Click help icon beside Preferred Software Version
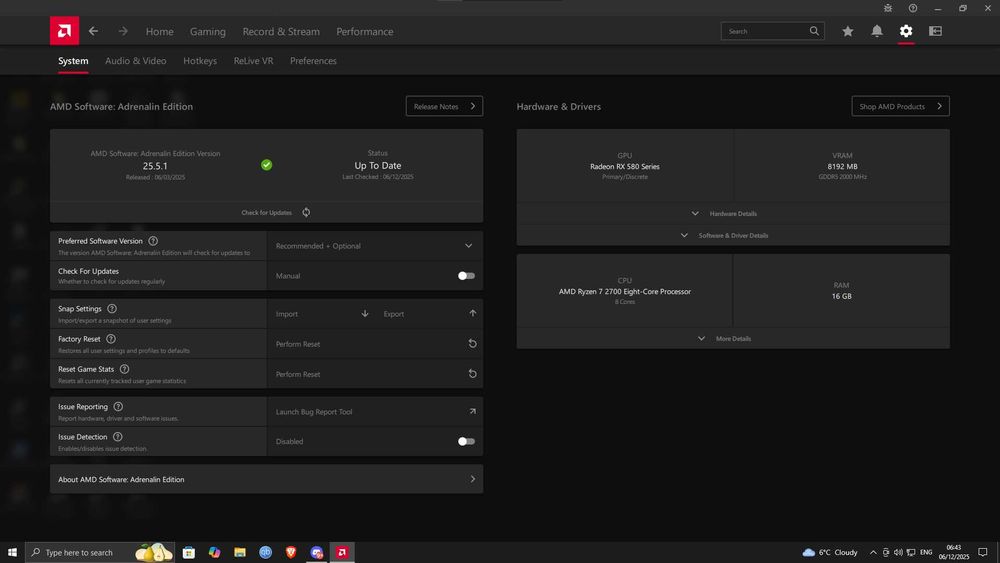This screenshot has height=563, width=1000. point(153,241)
